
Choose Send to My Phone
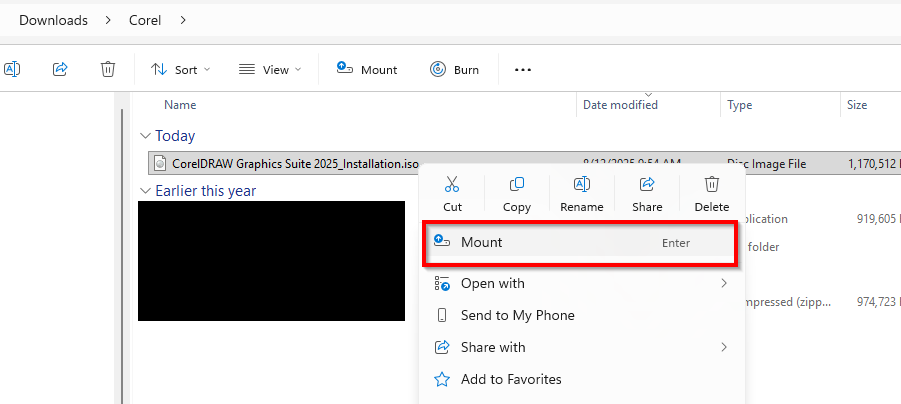tap(517, 315)
